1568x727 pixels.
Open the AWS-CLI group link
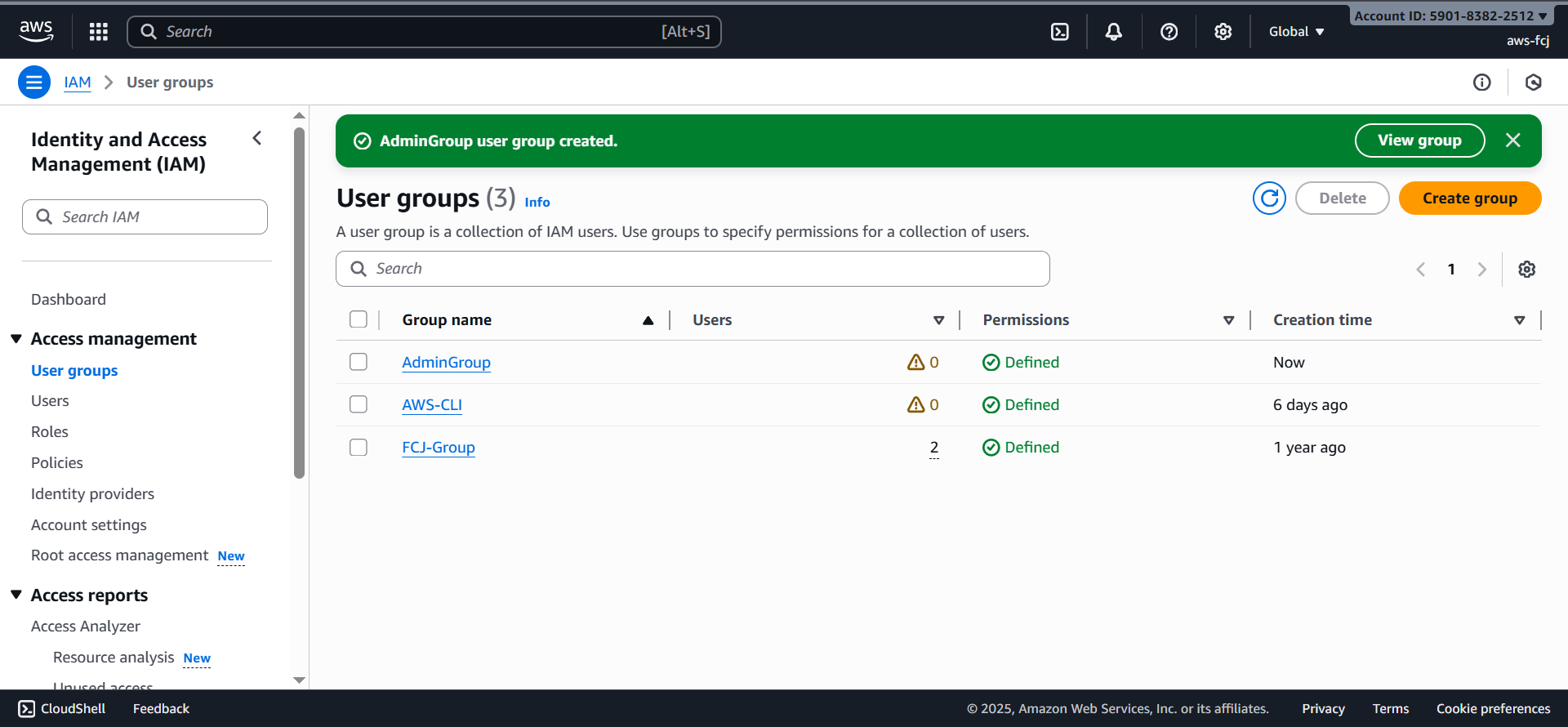(x=432, y=404)
